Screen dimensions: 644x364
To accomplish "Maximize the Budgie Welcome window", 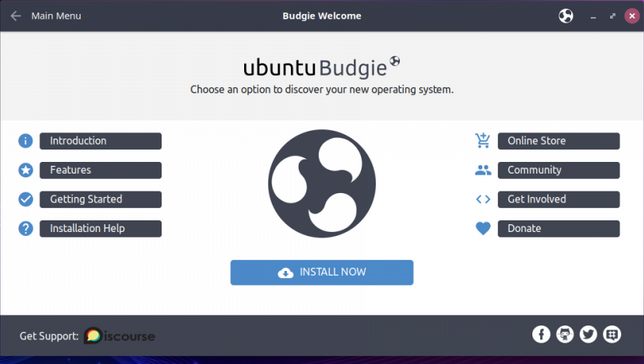I will pyautogui.click(x=612, y=16).
